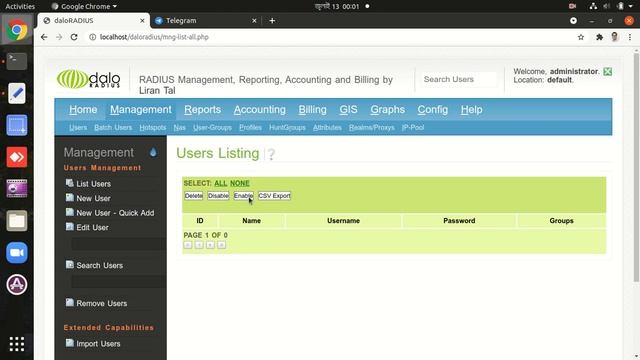Click the Delete button
Viewport: 640px width, 360px height.
(x=193, y=196)
